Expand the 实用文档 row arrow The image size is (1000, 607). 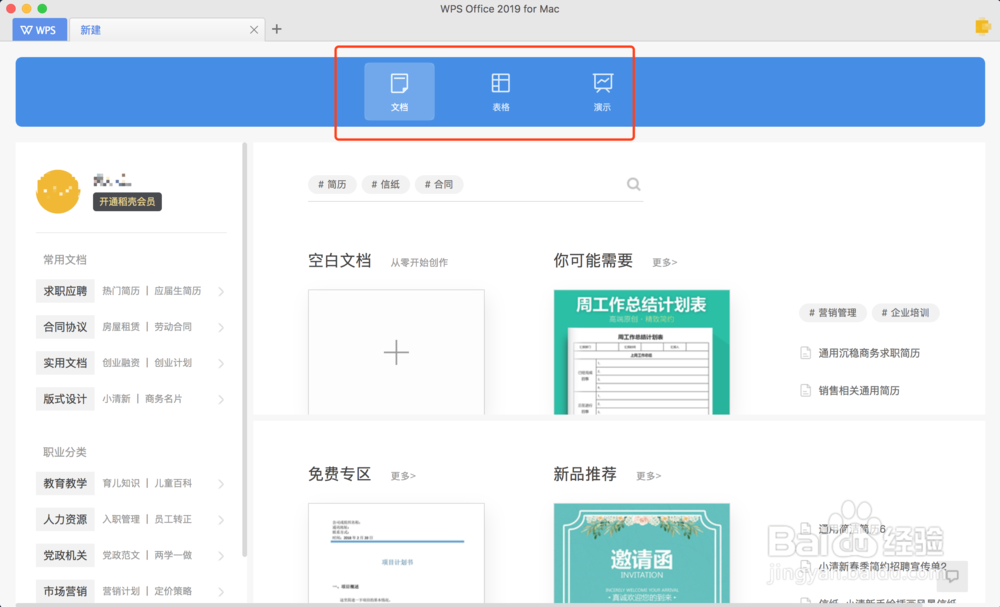tap(222, 363)
